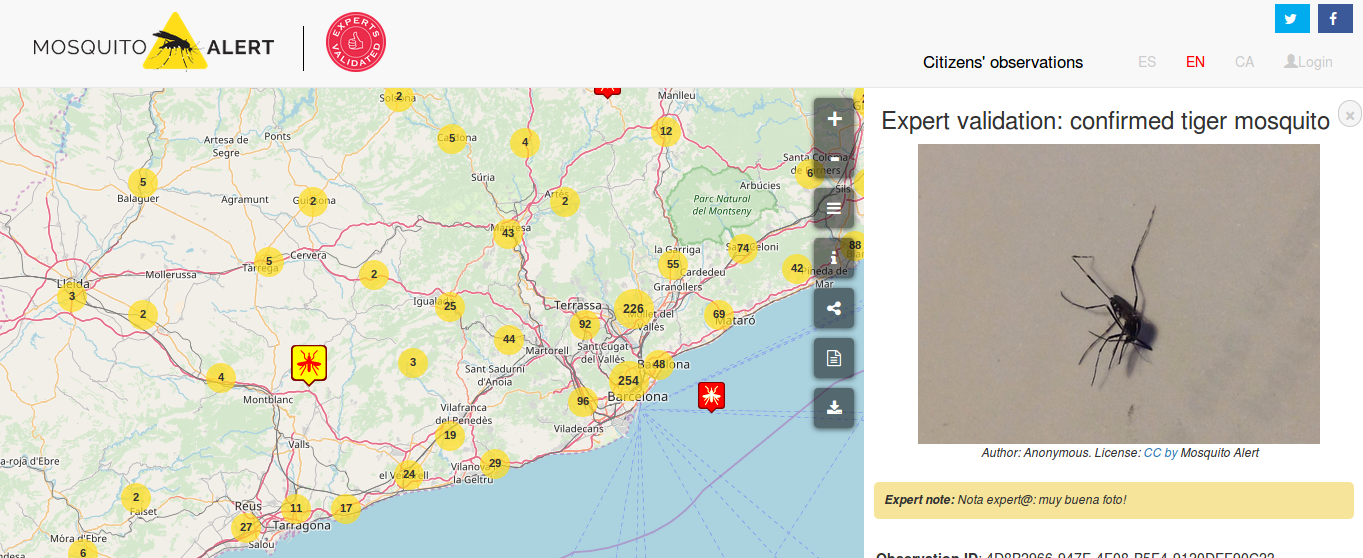
Task: Open the 2 cluster at Falset
Action: click(x=136, y=497)
